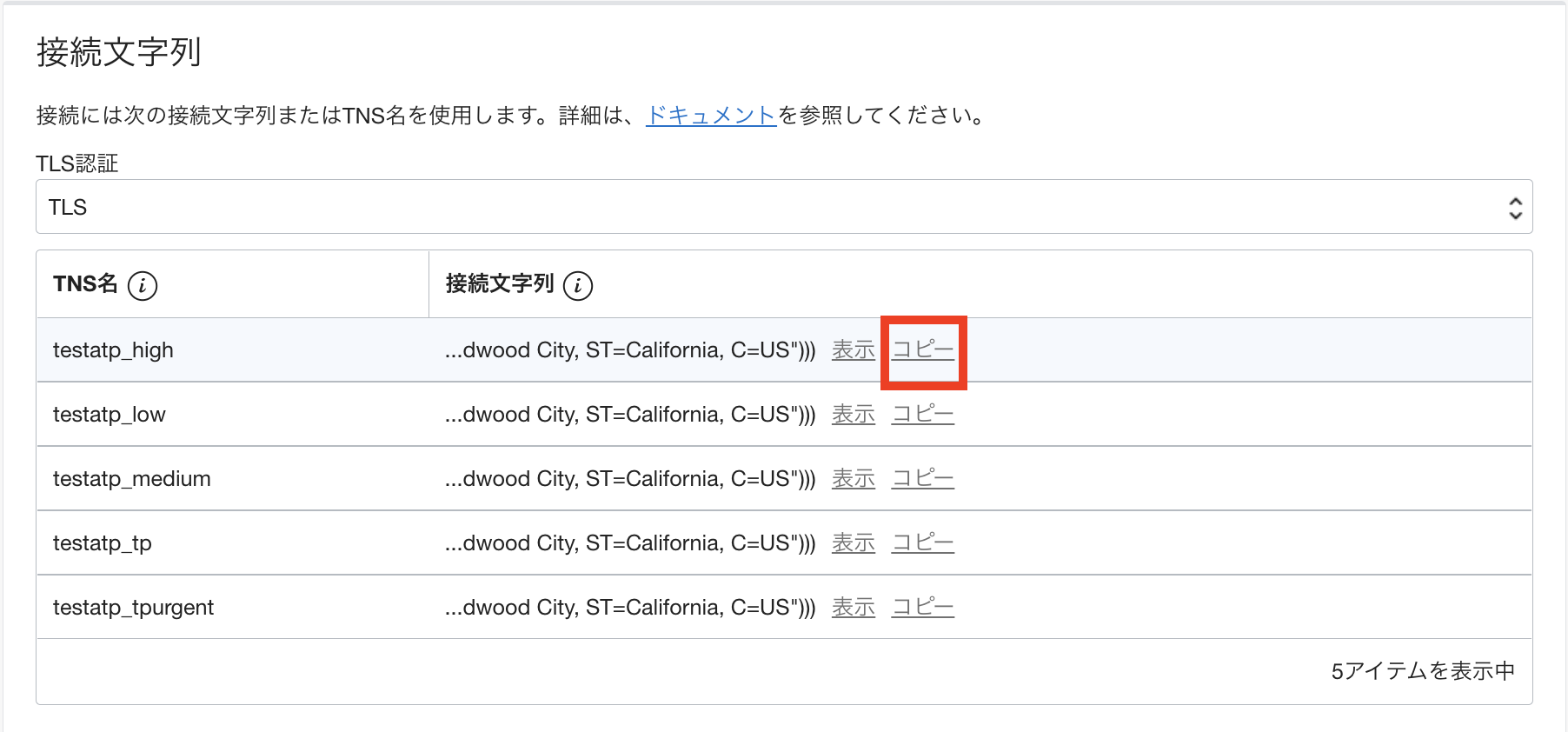Copy the testatp_tp connection string

pos(923,542)
